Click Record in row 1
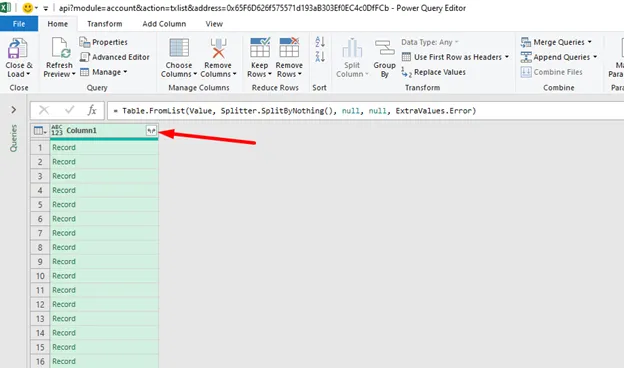The height and width of the screenshot is (368, 624). pyautogui.click(x=64, y=148)
